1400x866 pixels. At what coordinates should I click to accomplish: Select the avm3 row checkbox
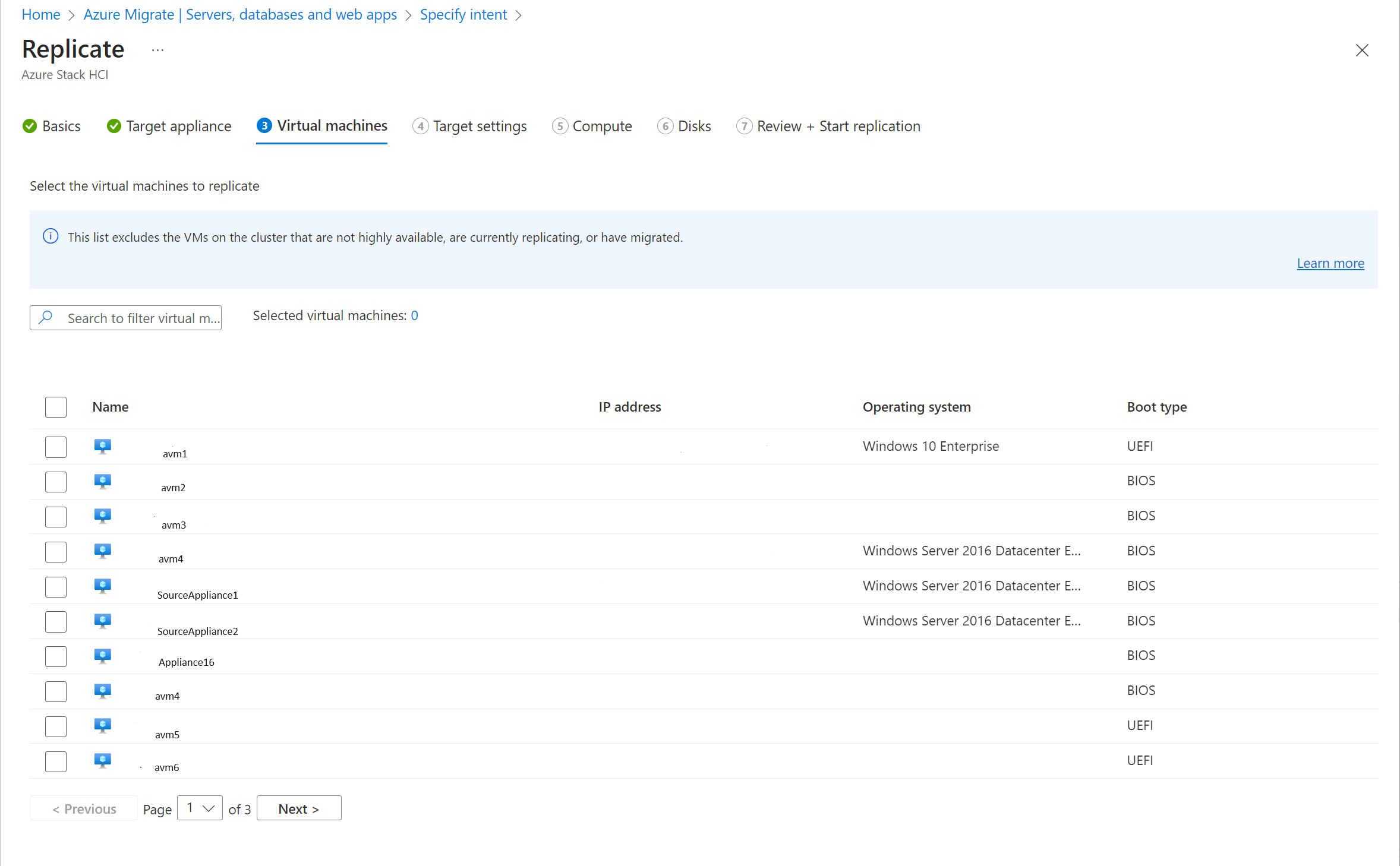pos(56,517)
